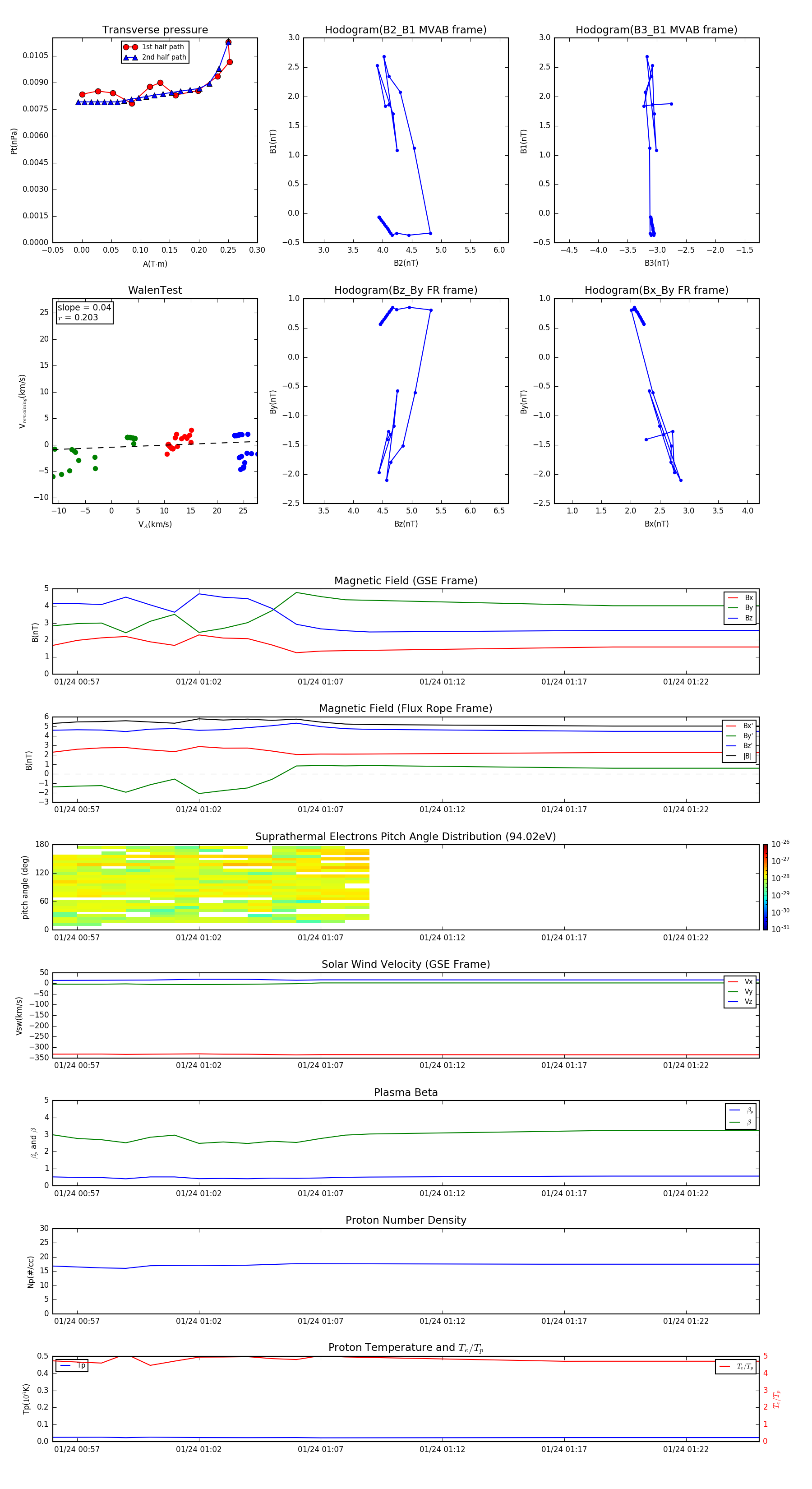The image size is (812, 1489).
Task: Click the 'Magnetic Field (GSE Frame)' title
Action: (406, 581)
